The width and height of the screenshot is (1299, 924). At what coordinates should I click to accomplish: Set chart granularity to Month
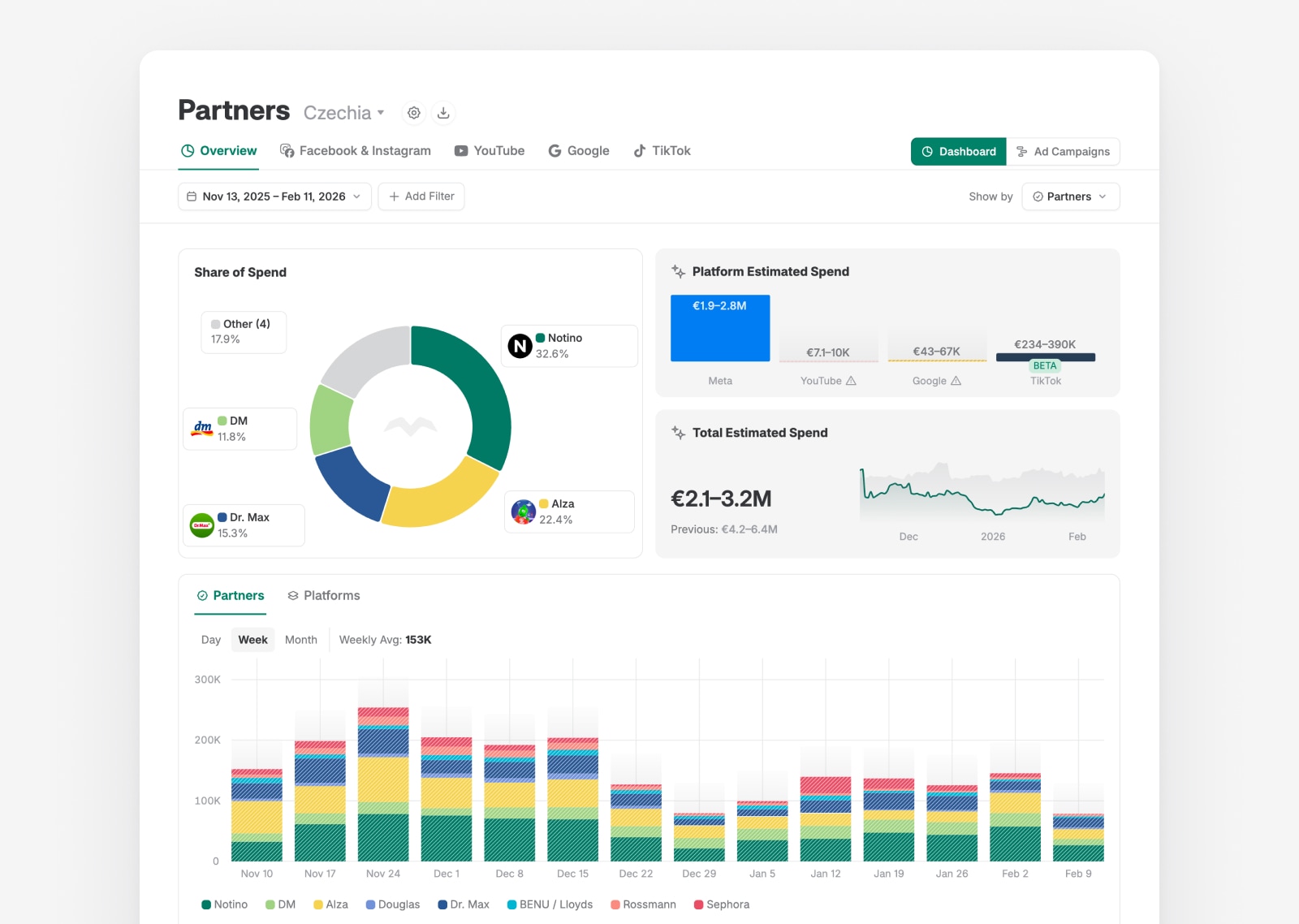point(301,640)
